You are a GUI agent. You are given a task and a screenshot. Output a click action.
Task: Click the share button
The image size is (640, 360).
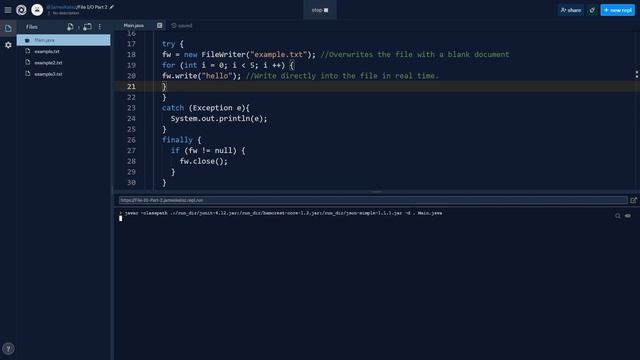[571, 10]
